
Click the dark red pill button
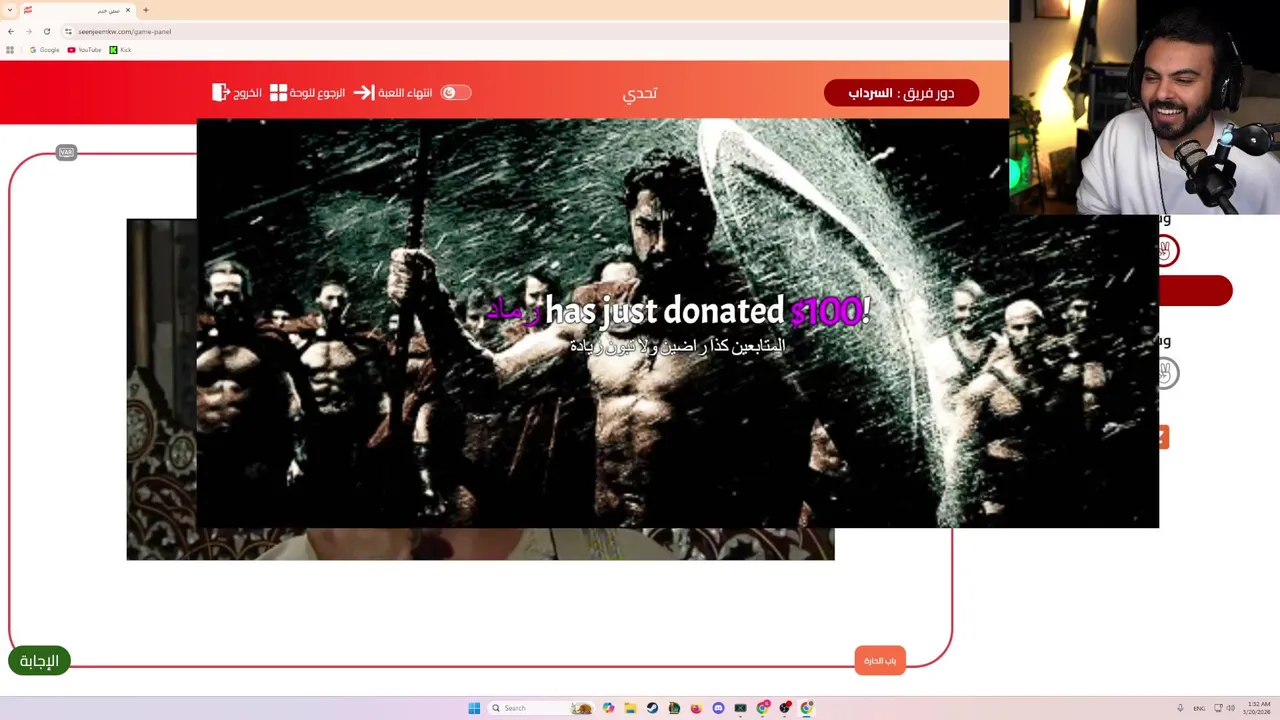[x=1195, y=291]
